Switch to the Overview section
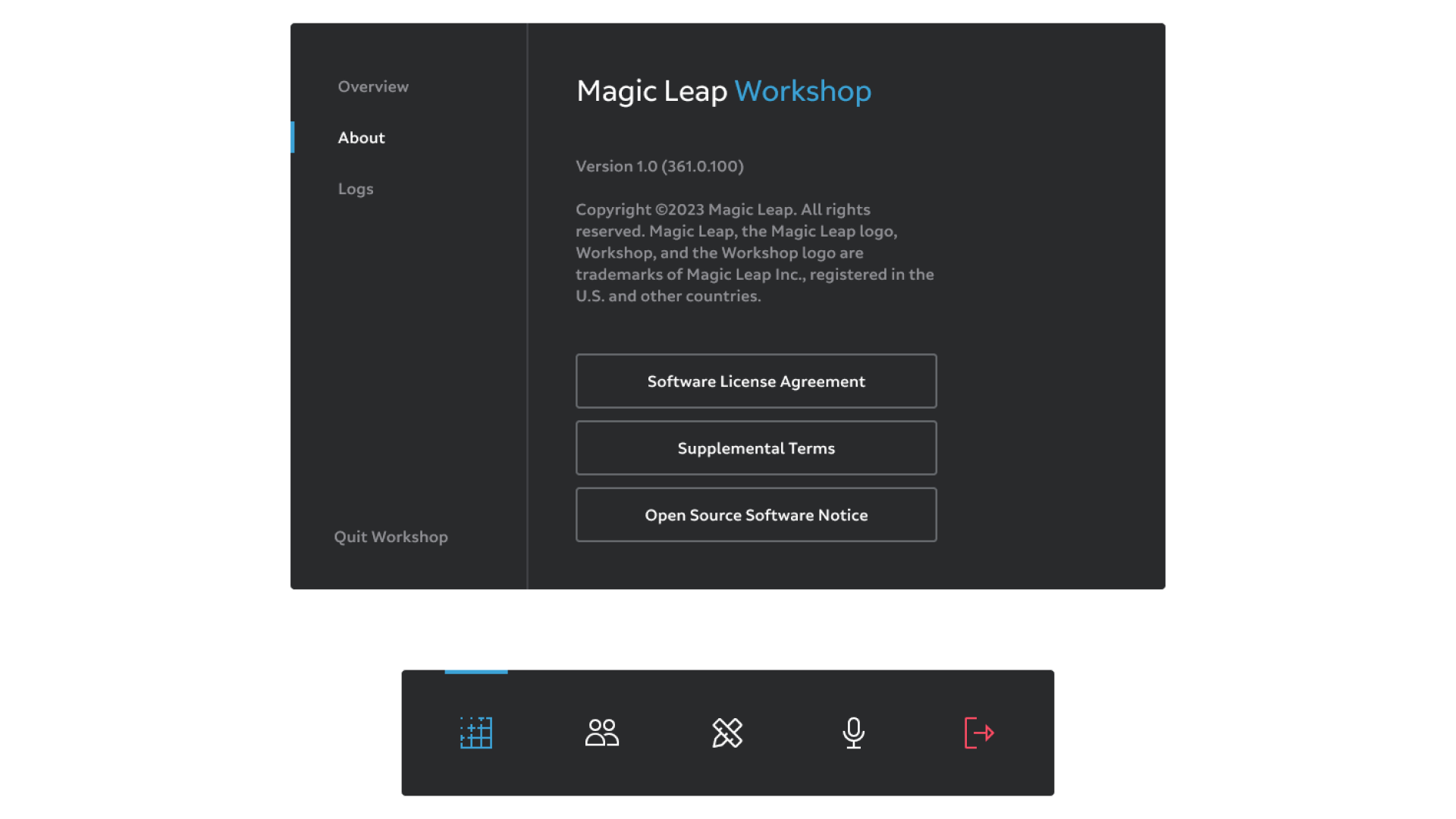The width and height of the screenshot is (1456, 819). [373, 86]
